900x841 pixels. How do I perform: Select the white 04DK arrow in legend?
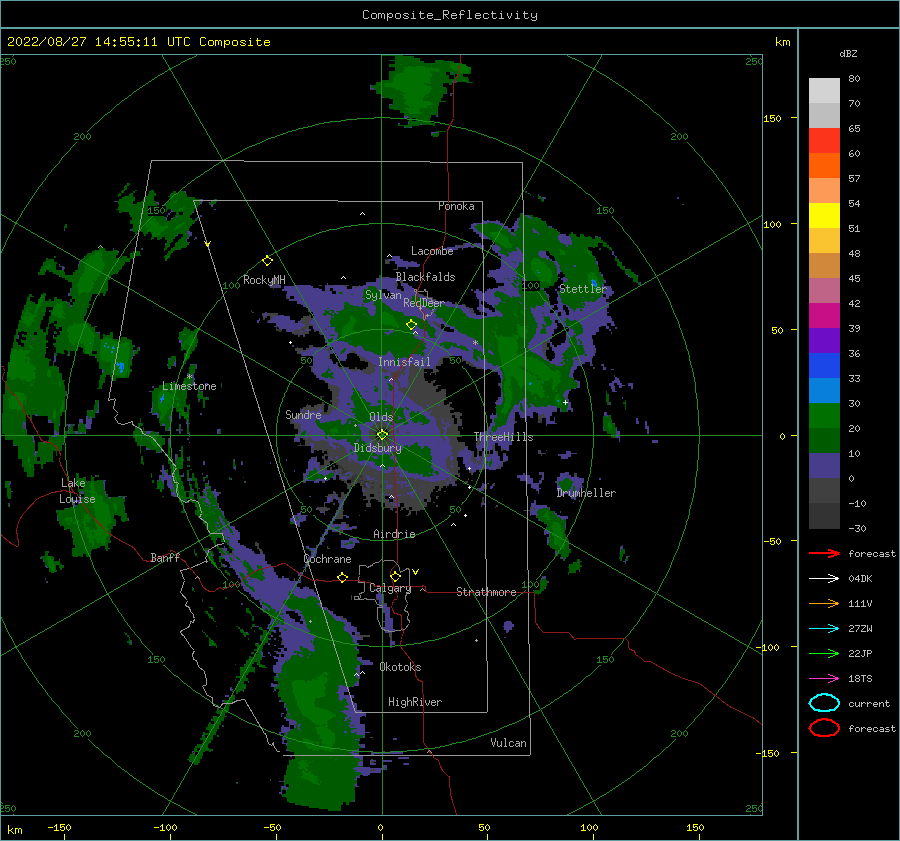pyautogui.click(x=824, y=578)
